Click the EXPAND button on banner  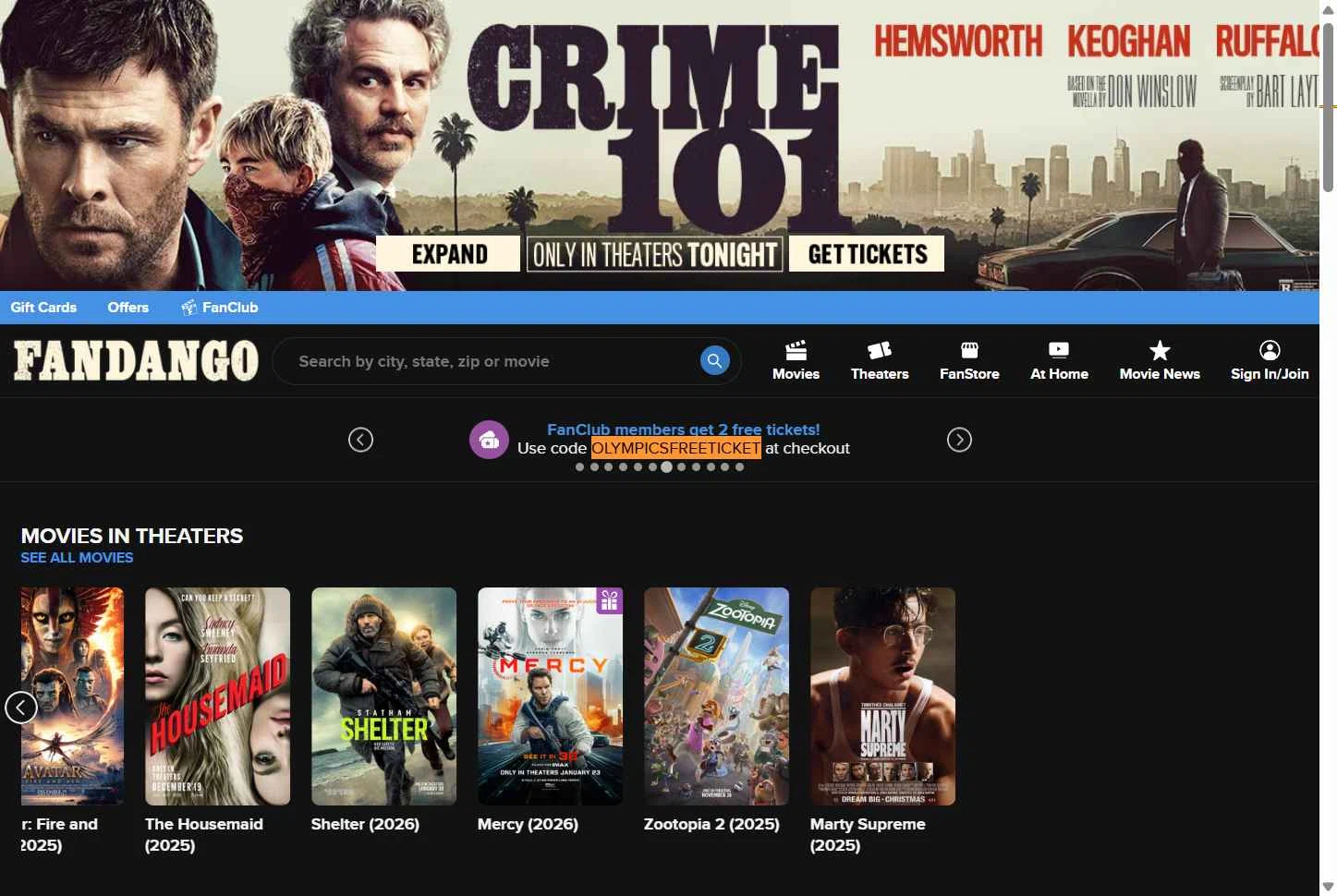coord(448,254)
